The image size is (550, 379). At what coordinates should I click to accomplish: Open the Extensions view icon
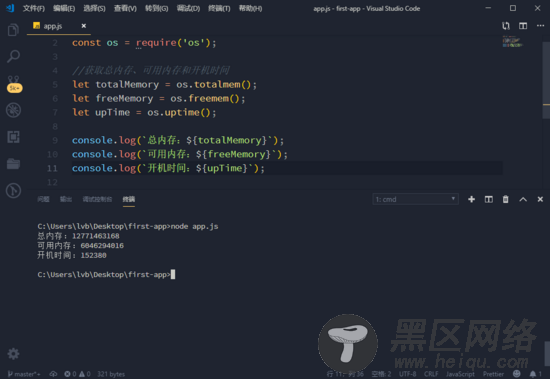pos(13,137)
